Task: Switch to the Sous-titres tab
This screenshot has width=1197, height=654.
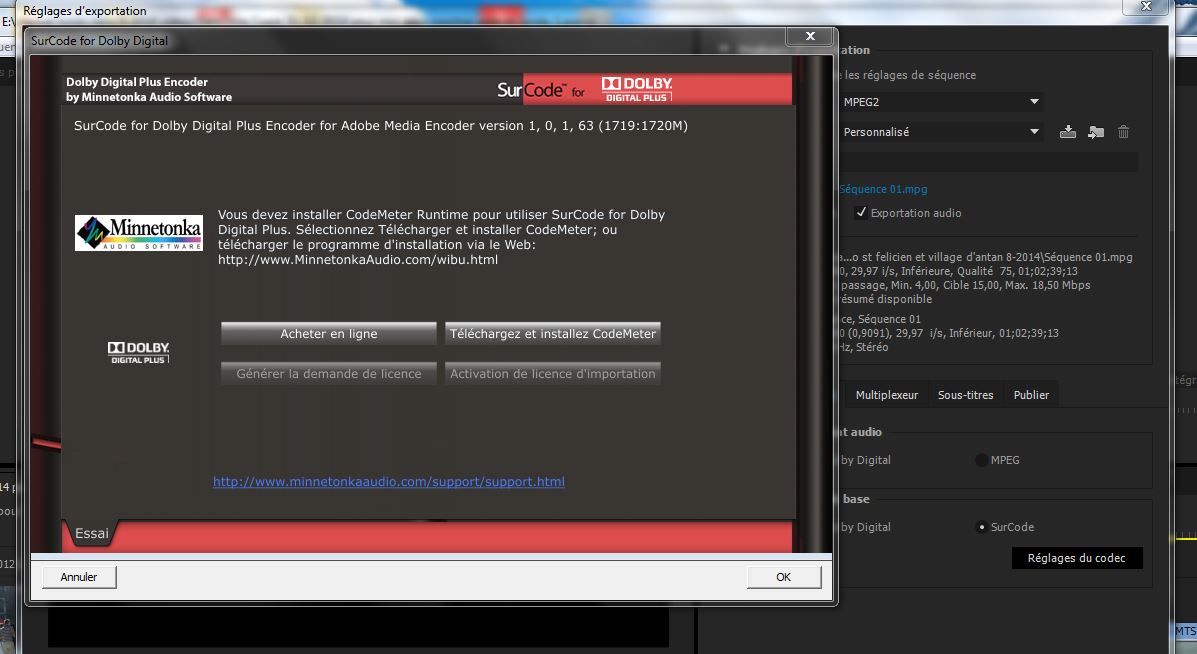Action: point(966,395)
